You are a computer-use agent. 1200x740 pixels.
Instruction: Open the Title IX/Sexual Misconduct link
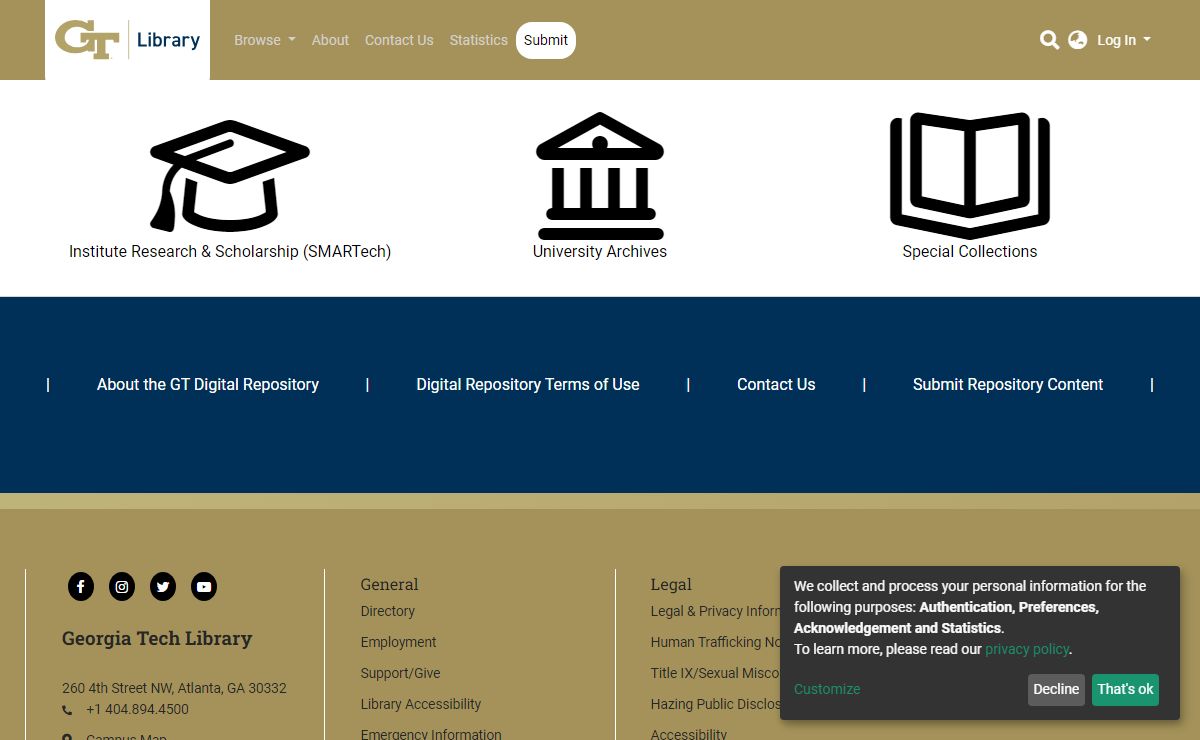[x=715, y=673]
